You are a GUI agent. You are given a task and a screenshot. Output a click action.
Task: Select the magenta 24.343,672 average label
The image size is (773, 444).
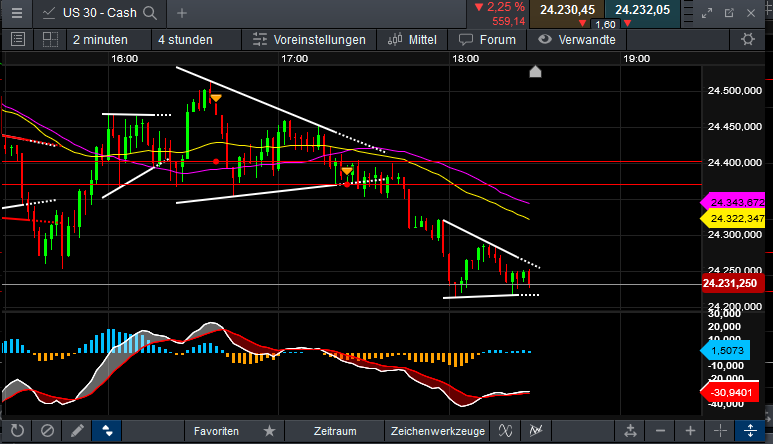pyautogui.click(x=733, y=202)
